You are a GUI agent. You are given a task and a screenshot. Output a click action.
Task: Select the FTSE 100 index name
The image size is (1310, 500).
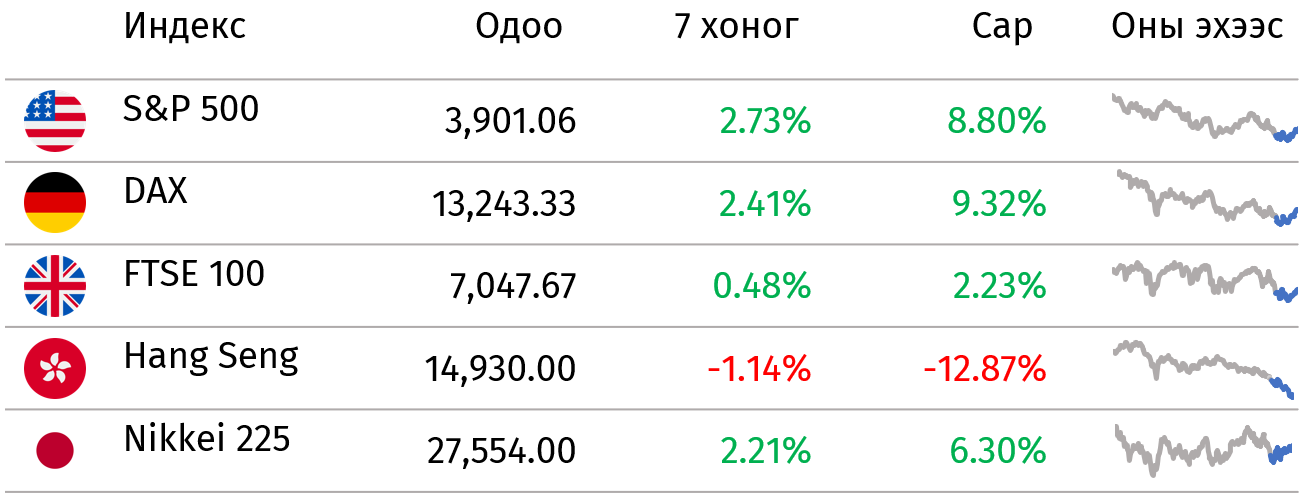pos(194,273)
